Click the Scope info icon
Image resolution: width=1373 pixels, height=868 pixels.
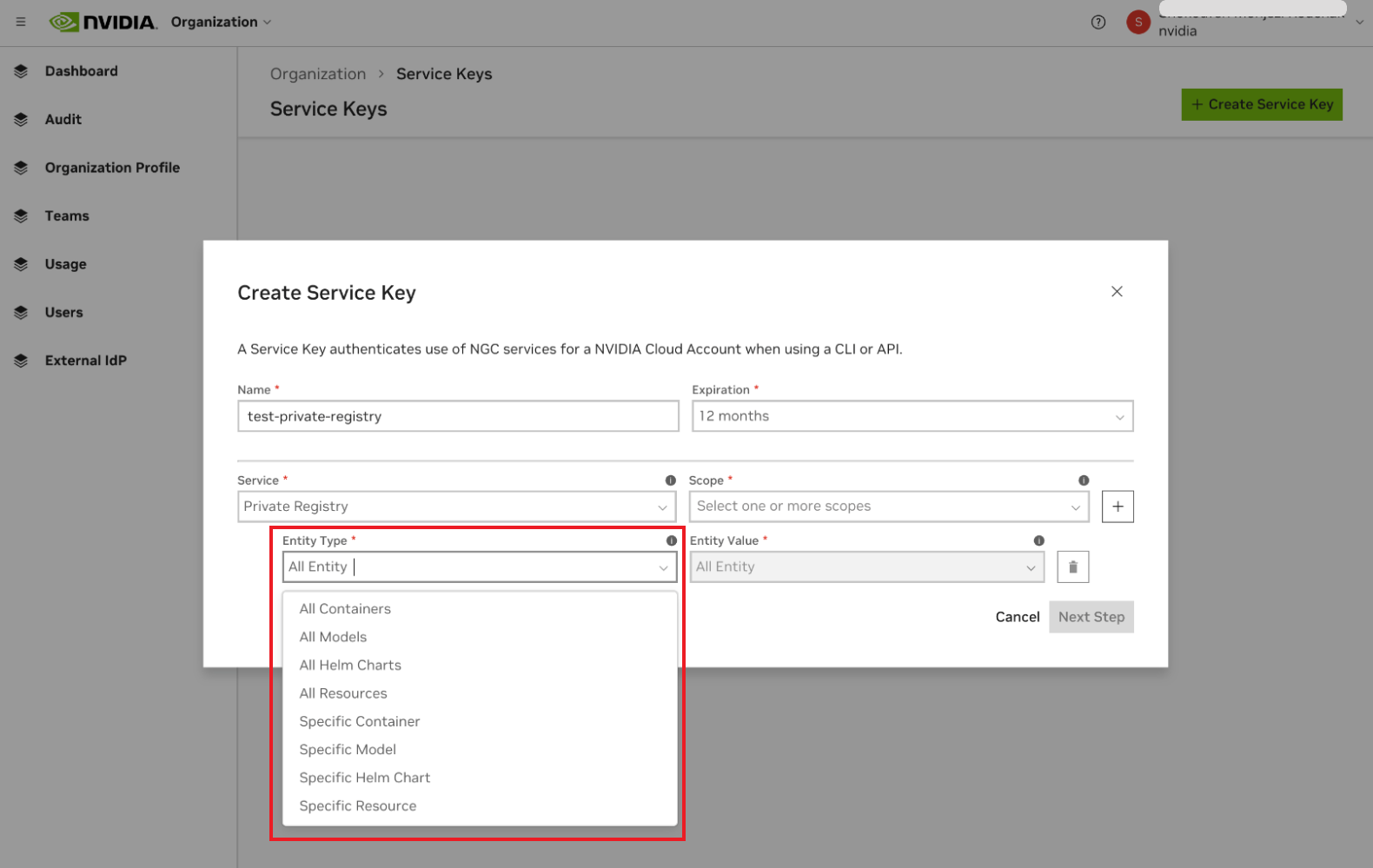pyautogui.click(x=1084, y=480)
